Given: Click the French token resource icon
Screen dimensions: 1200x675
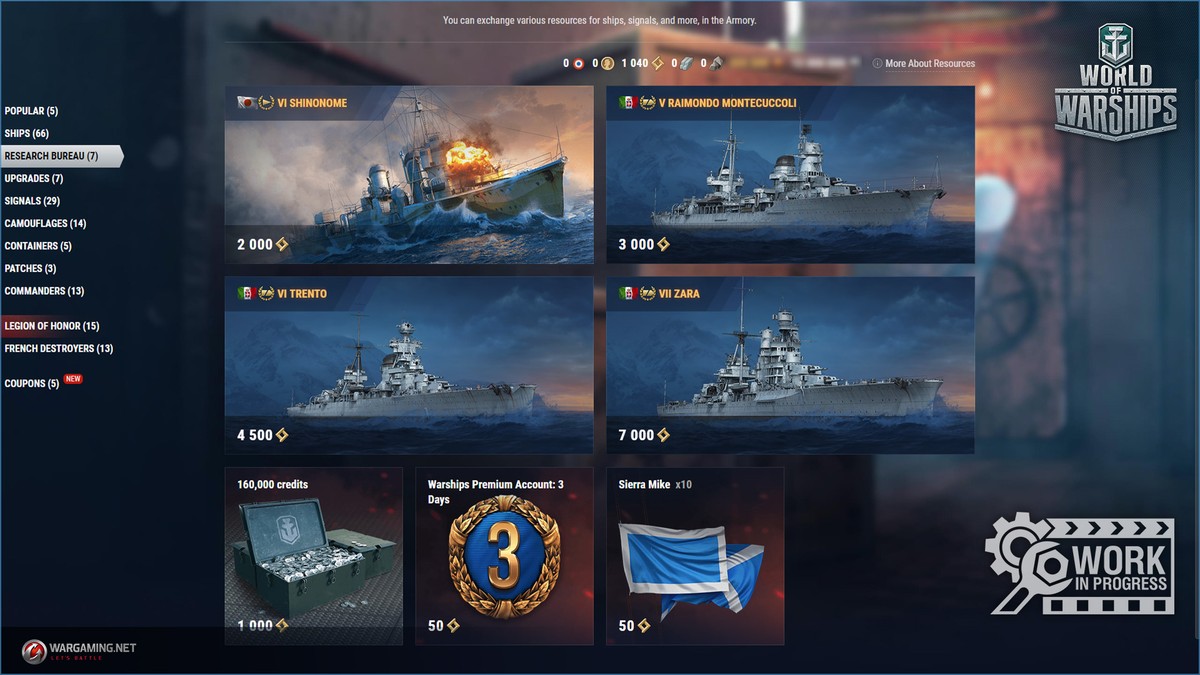Looking at the screenshot, I should [x=579, y=63].
